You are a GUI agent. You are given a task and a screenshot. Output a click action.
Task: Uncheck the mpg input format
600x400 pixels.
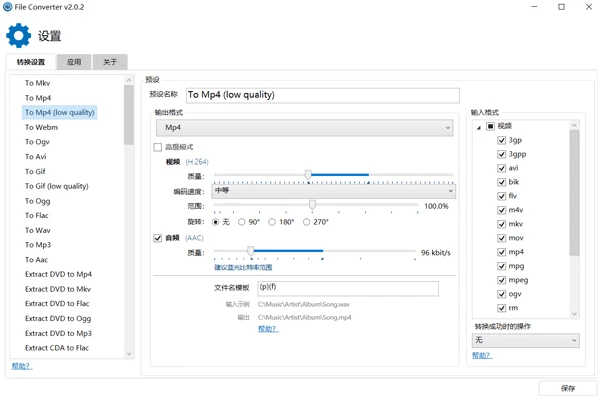click(502, 266)
